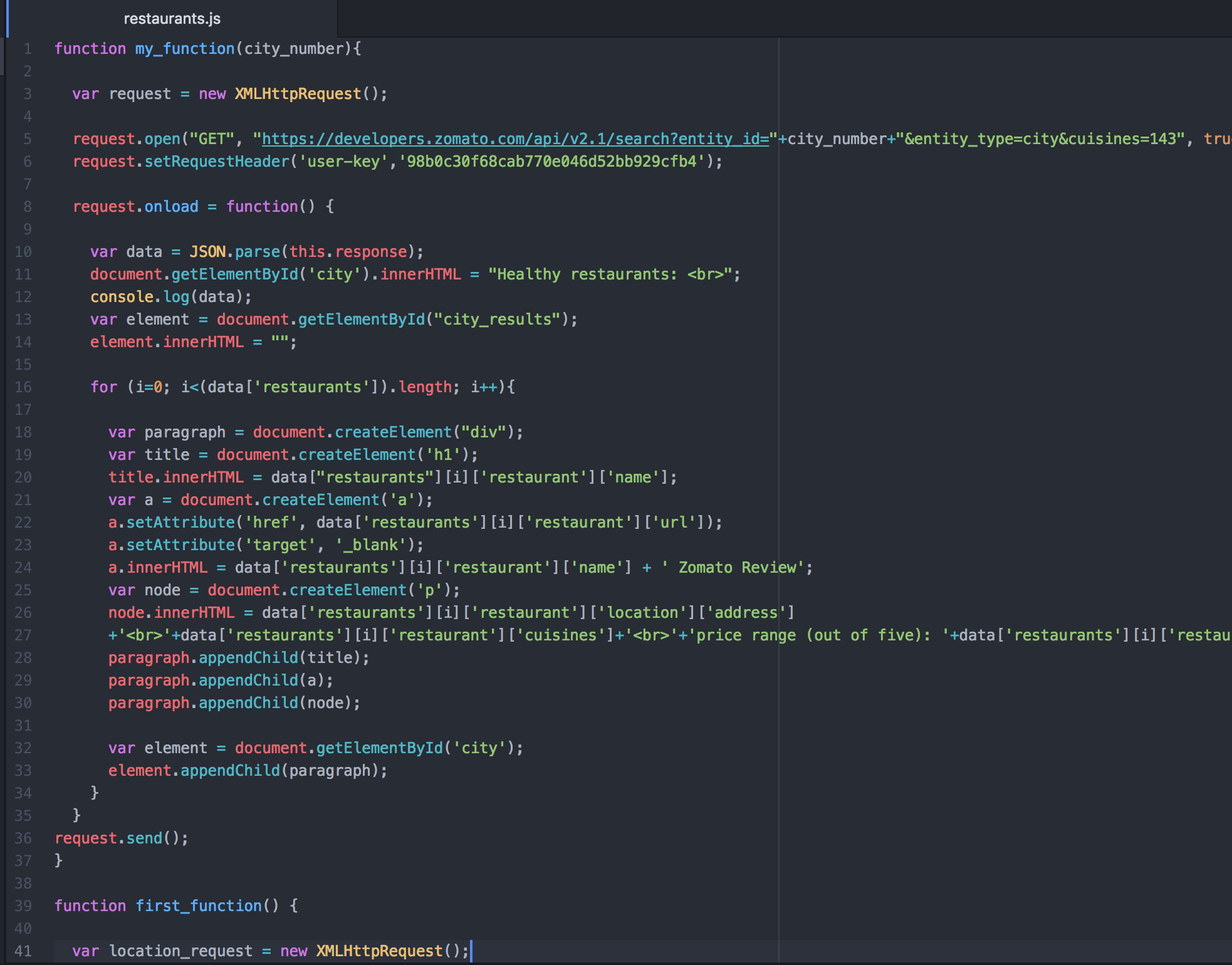Click line number 1 in gutter

[27, 48]
